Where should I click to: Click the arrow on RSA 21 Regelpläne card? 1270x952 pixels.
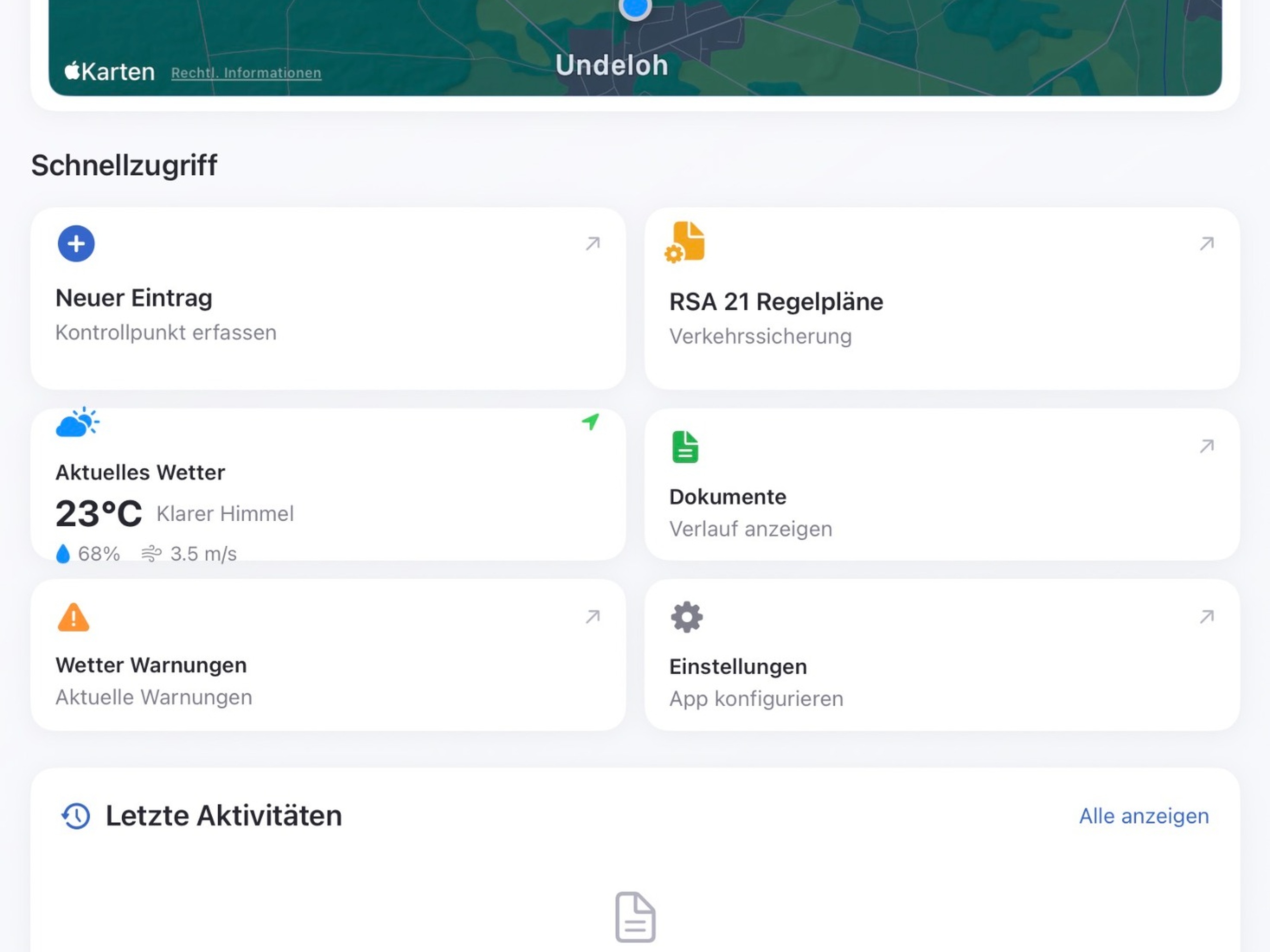tap(1207, 244)
